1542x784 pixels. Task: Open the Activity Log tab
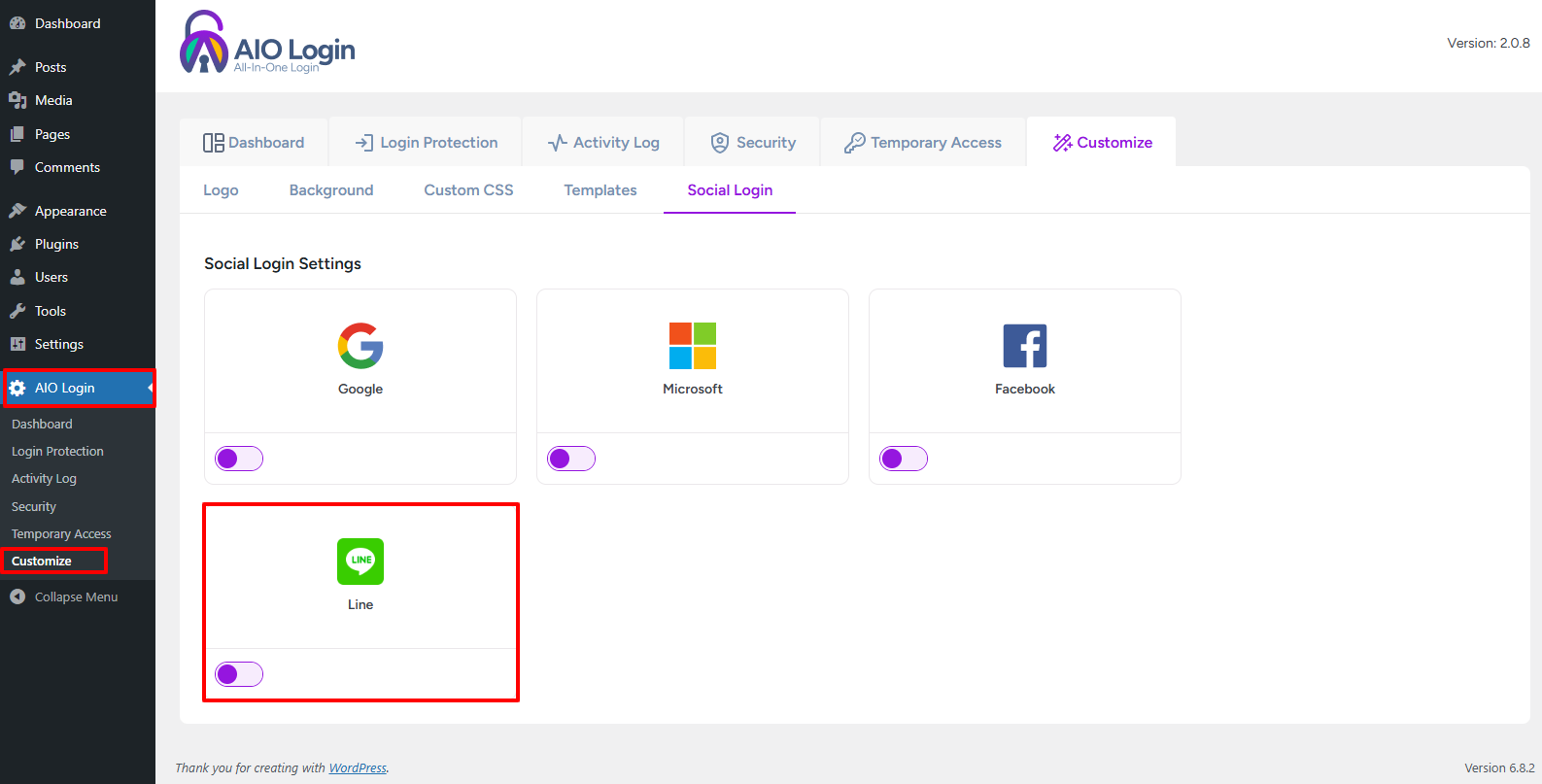point(603,143)
